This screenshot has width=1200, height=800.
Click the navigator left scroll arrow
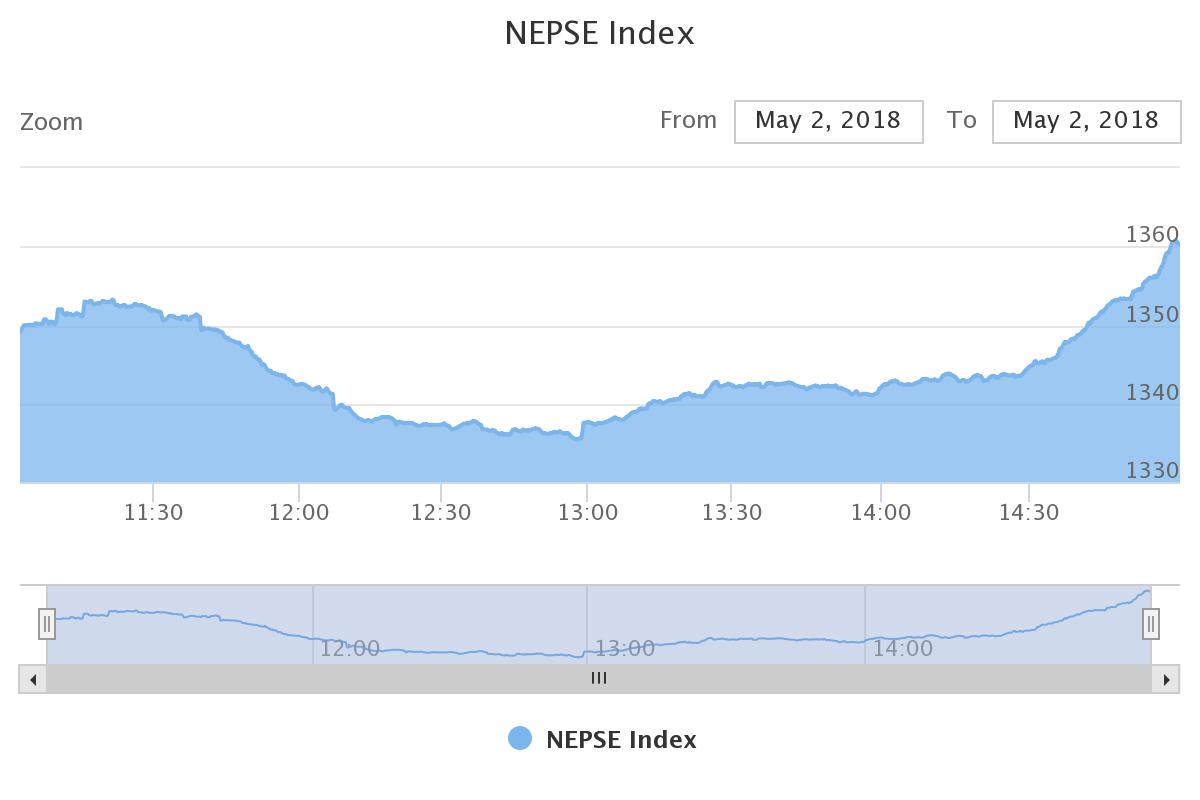(x=33, y=680)
